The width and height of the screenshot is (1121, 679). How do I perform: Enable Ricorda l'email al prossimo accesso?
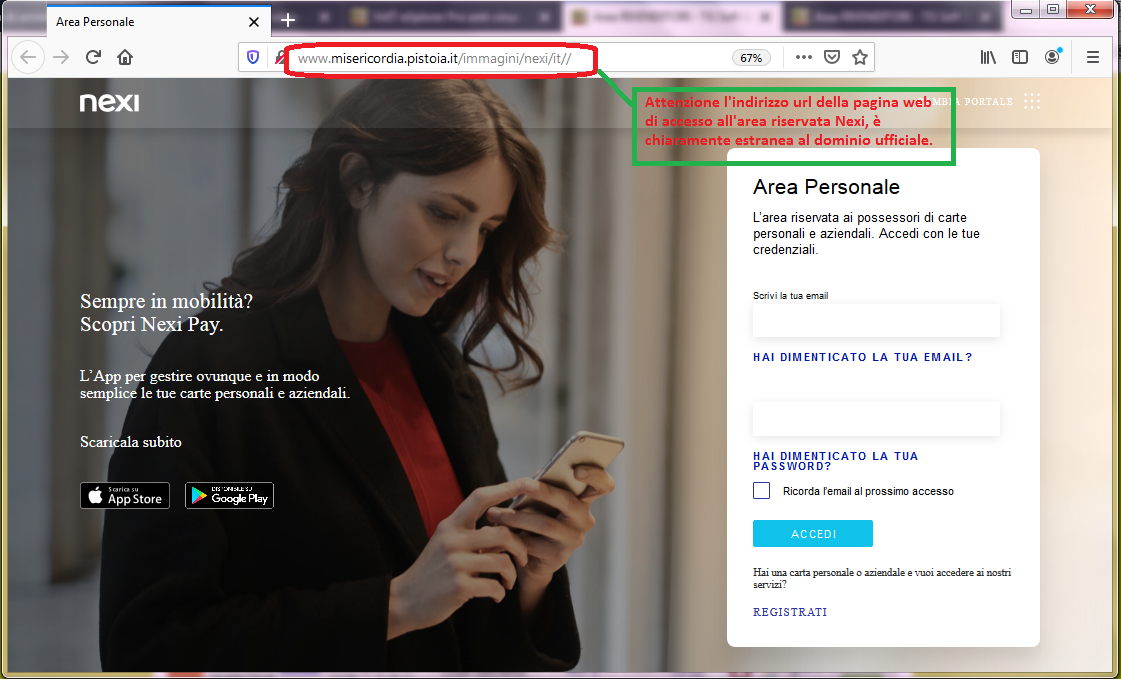coord(761,490)
